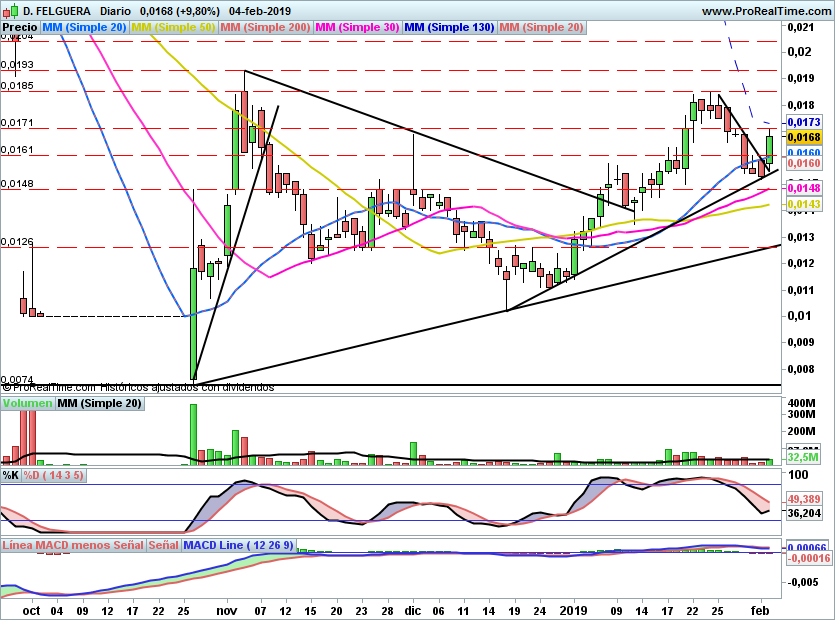Click the yellow 0,0168 current price tag
Screen dimensions: 835x620
point(804,137)
